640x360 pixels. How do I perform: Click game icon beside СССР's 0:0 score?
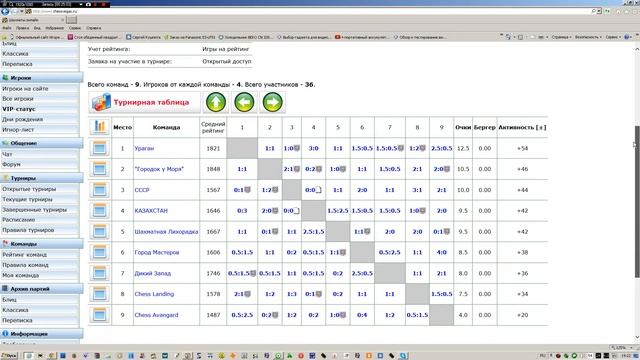click(319, 190)
